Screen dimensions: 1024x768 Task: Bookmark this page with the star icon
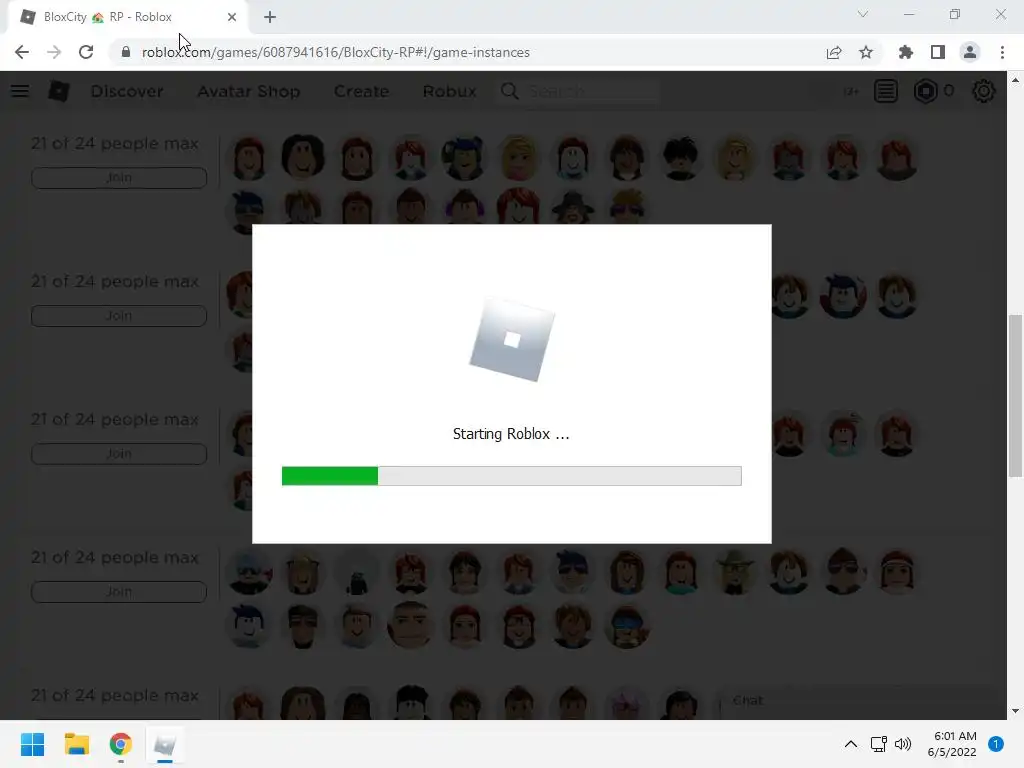(866, 52)
